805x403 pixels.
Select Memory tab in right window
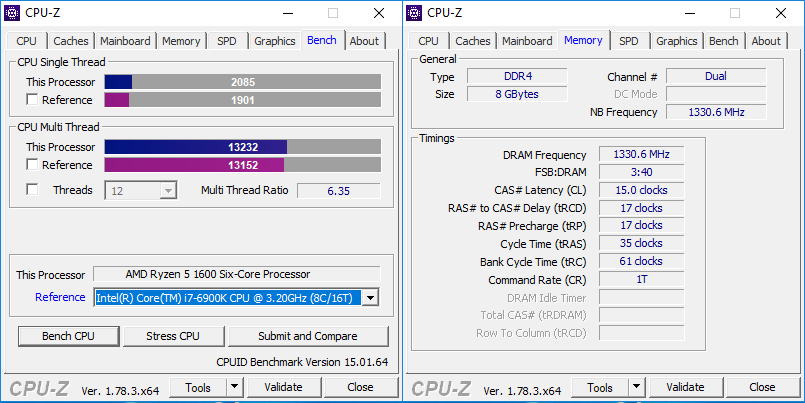point(583,40)
